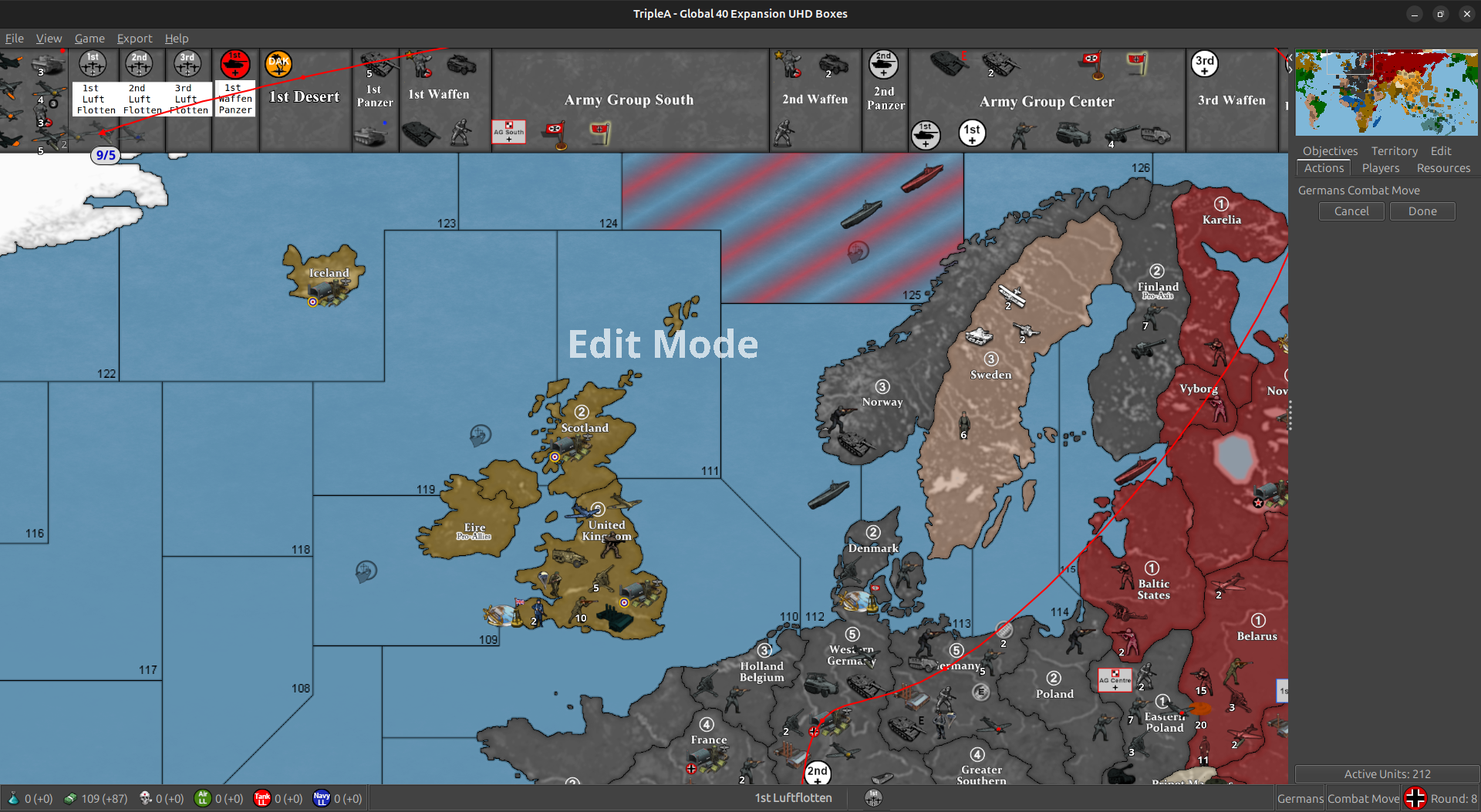
Task: Click the world minimap in the top-right corner
Action: tap(1385, 92)
